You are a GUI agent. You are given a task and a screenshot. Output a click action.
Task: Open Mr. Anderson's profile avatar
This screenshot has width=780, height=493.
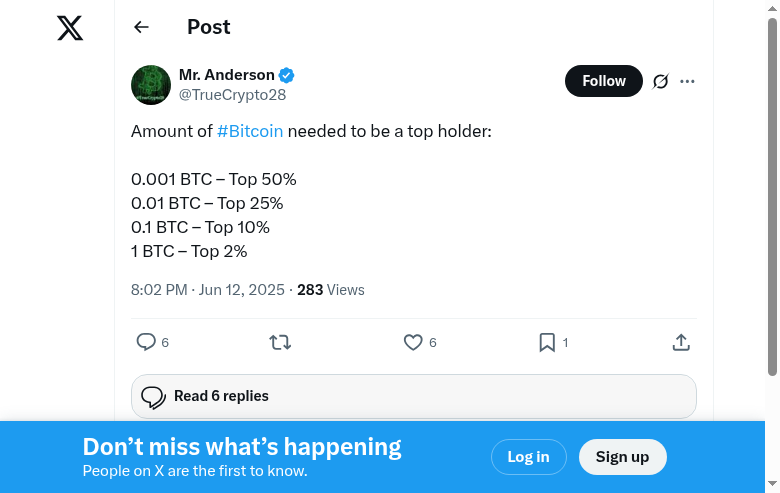(x=151, y=85)
